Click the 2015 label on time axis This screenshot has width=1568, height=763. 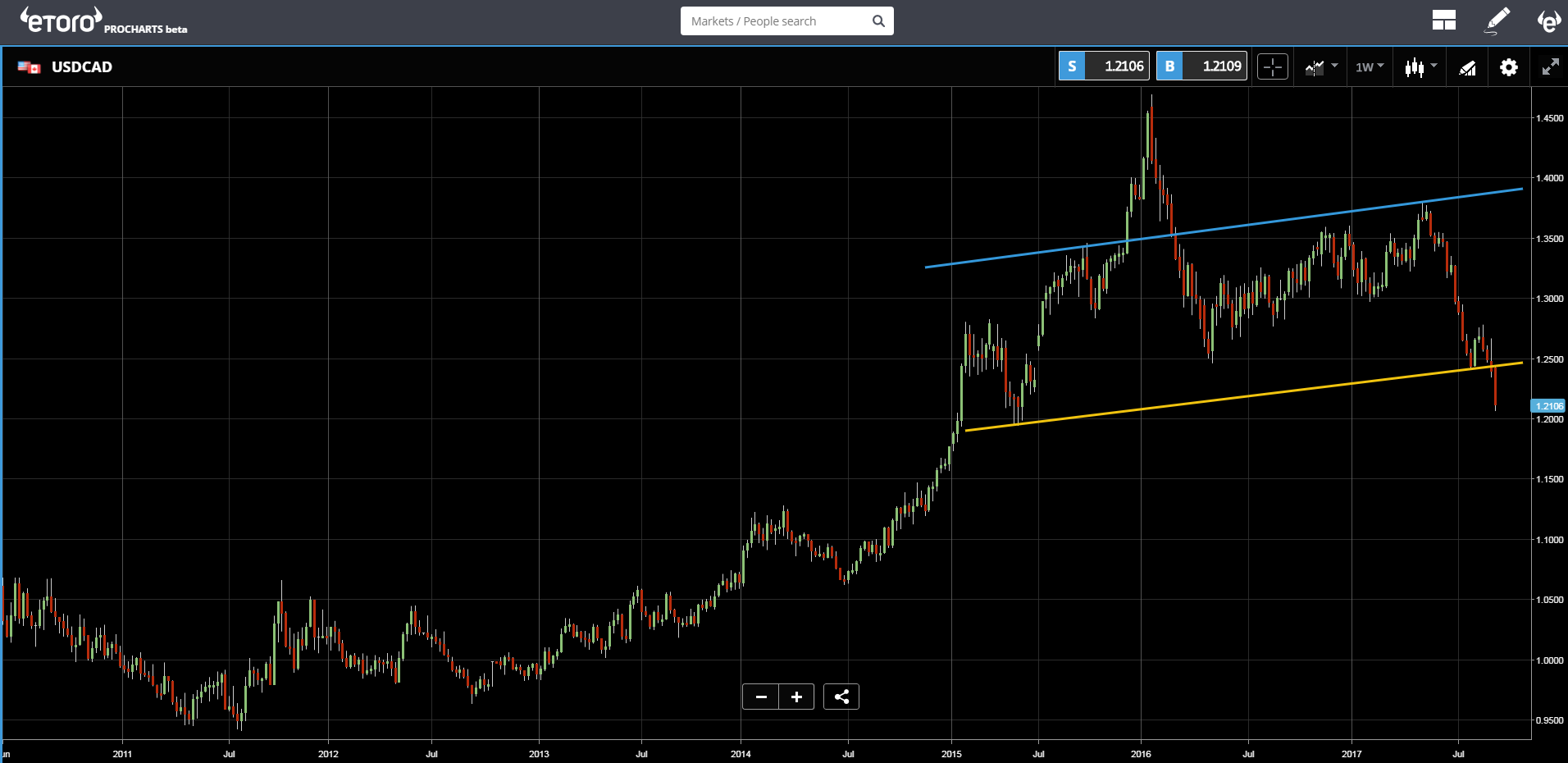point(951,754)
